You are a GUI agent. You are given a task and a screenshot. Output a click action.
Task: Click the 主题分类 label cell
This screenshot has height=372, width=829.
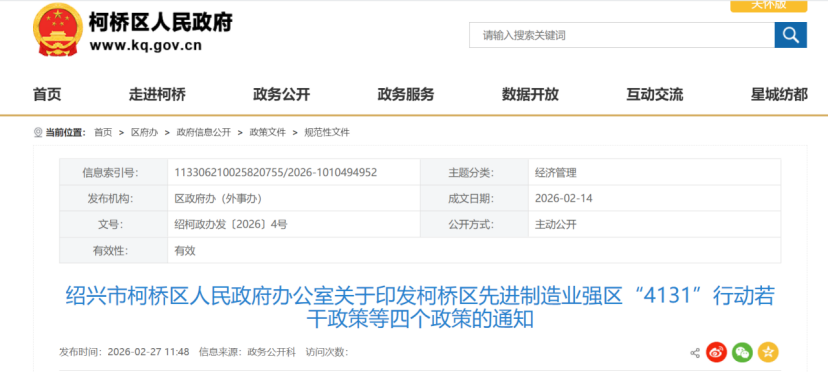click(x=474, y=172)
